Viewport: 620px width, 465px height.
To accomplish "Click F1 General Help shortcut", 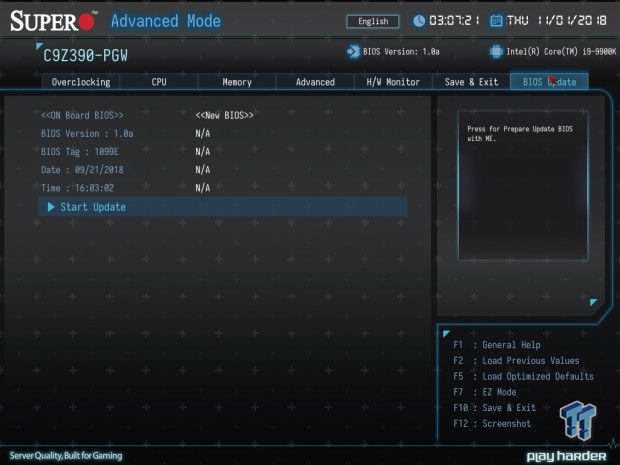I will pos(497,345).
